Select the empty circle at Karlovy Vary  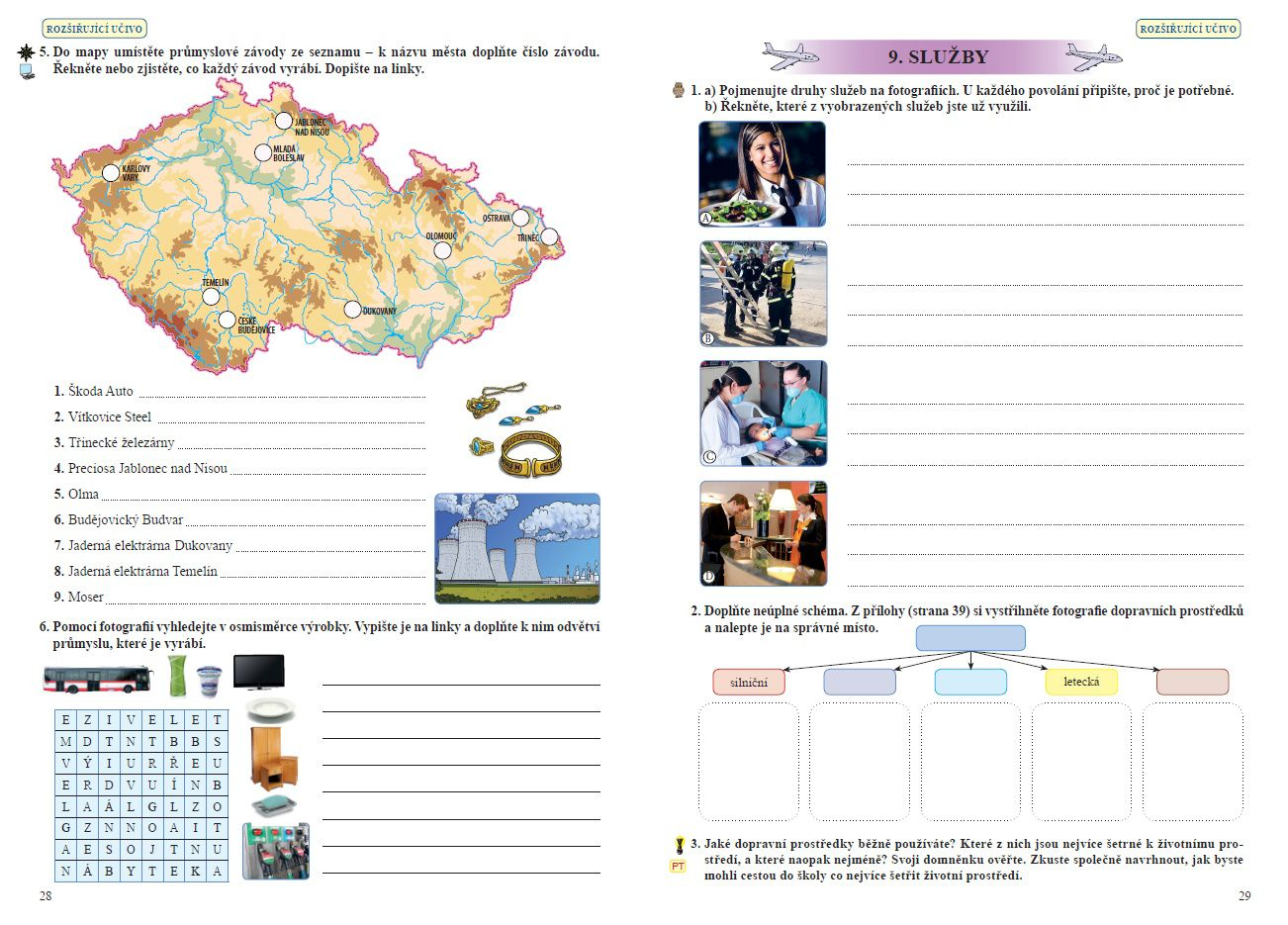(110, 172)
